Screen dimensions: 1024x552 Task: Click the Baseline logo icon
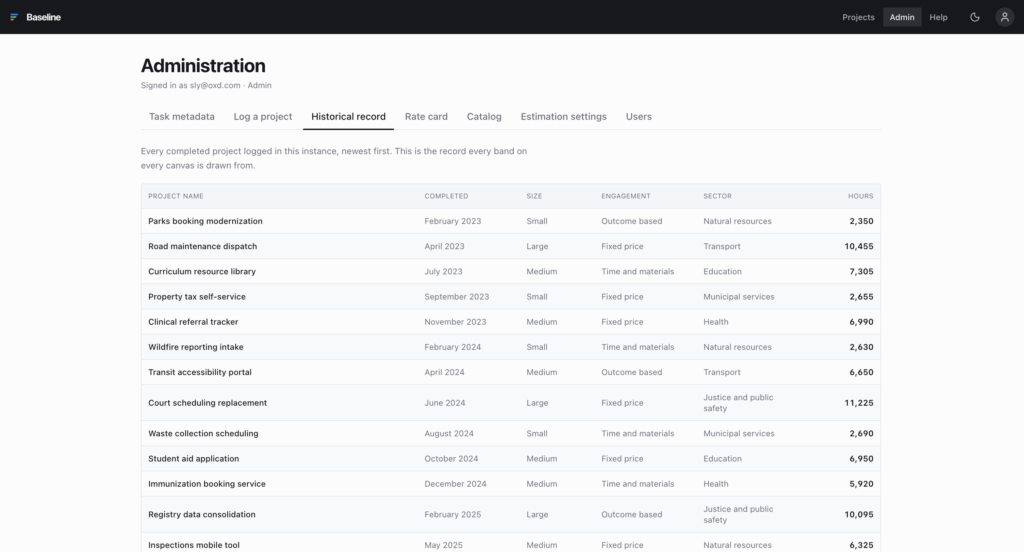[14, 17]
